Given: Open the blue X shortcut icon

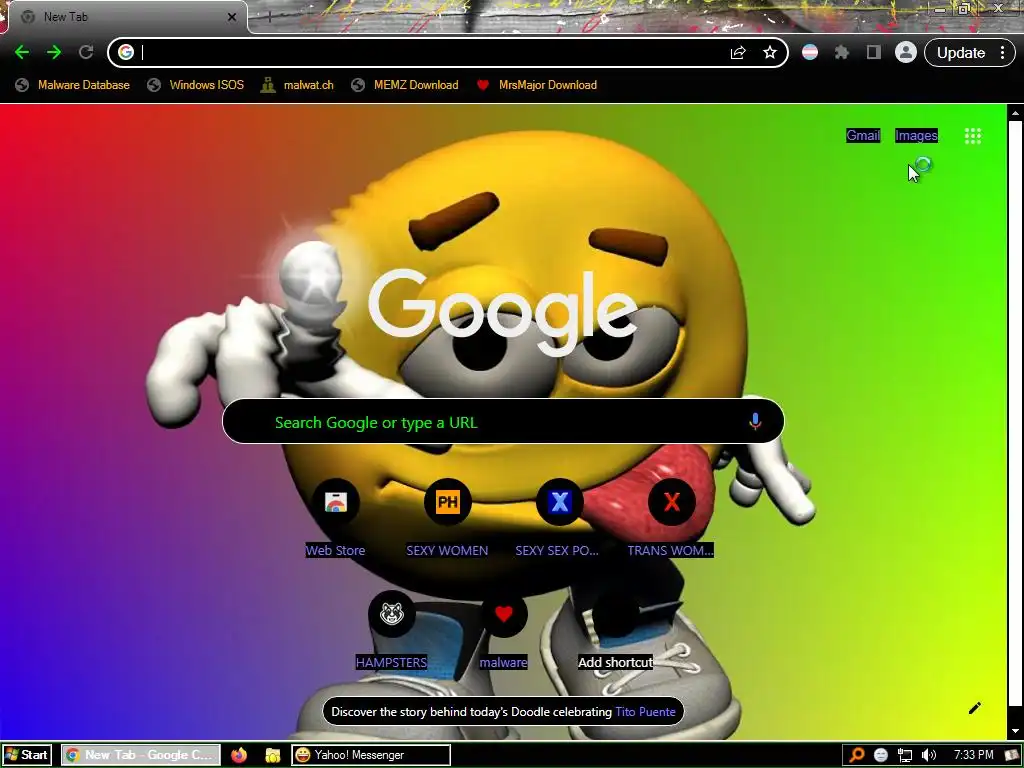Looking at the screenshot, I should (559, 502).
